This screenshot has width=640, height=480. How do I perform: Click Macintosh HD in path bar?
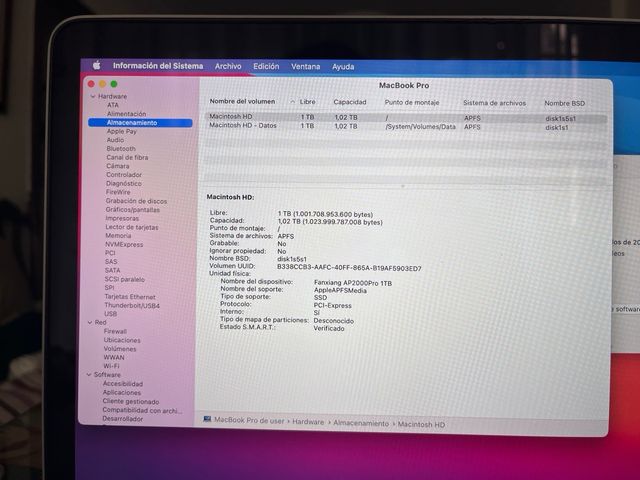pos(421,424)
